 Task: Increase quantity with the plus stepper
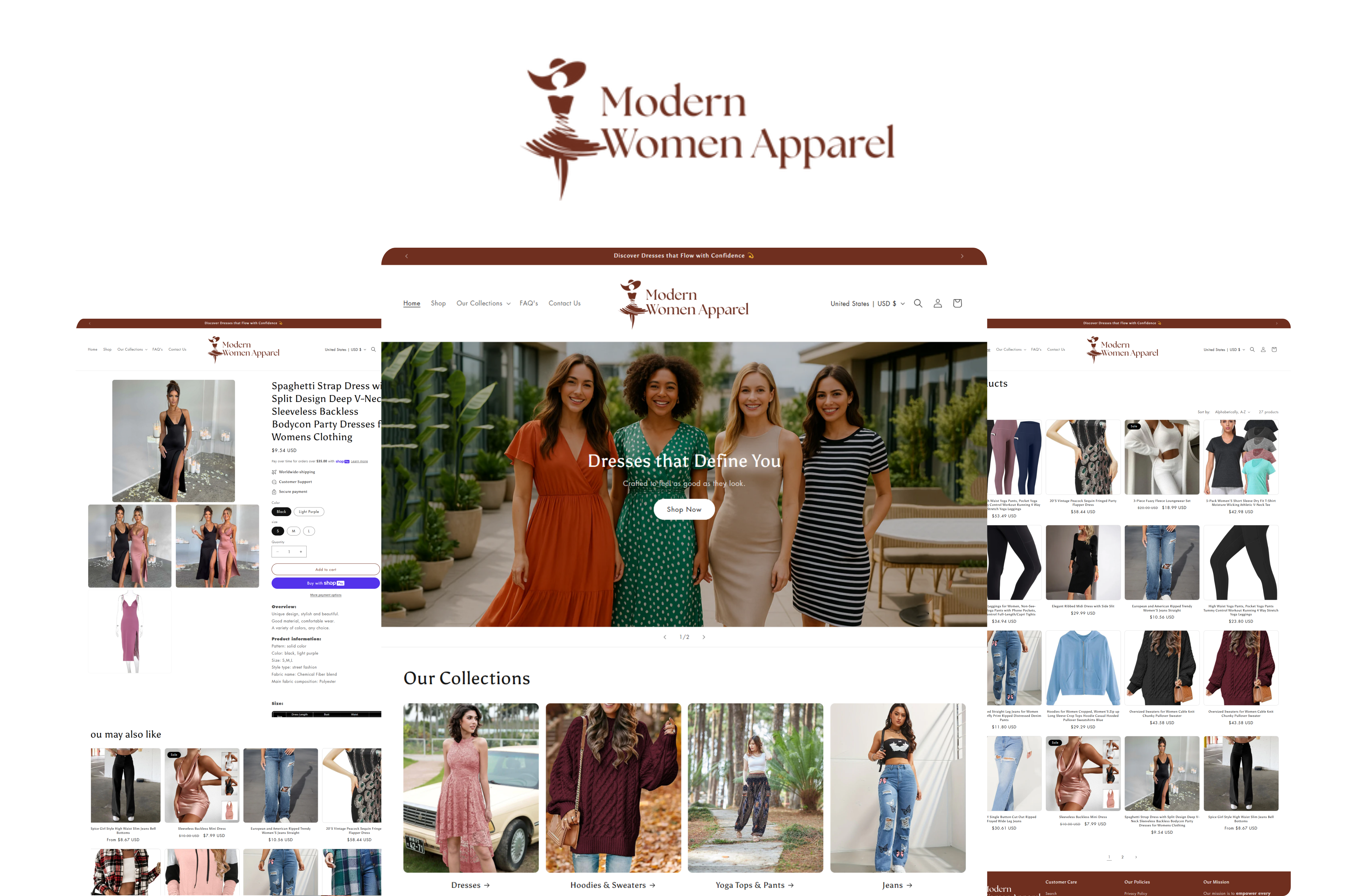pyautogui.click(x=301, y=552)
